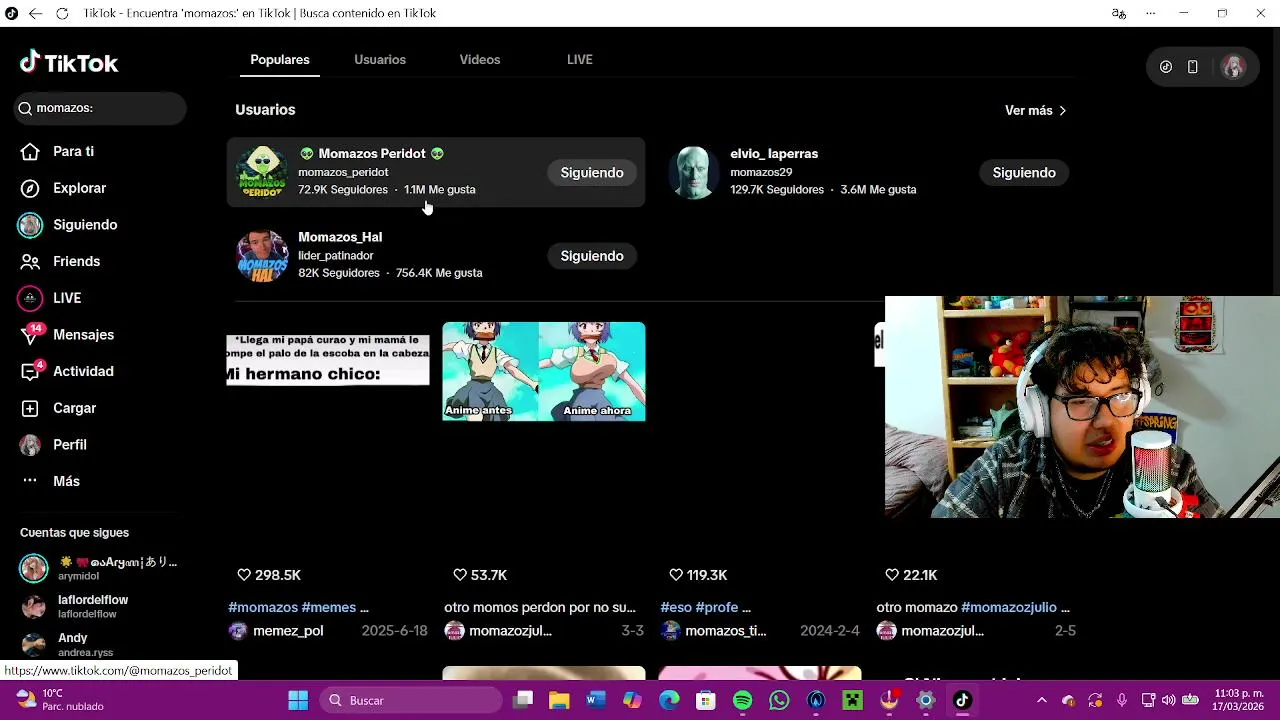The image size is (1280, 720).
Task: Open the Para ti home feed
Action: [x=58, y=151]
